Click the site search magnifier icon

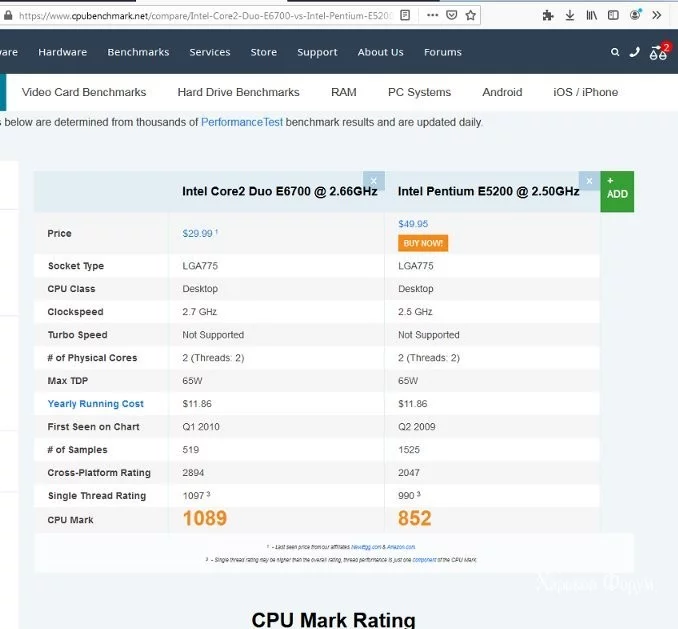(x=615, y=52)
